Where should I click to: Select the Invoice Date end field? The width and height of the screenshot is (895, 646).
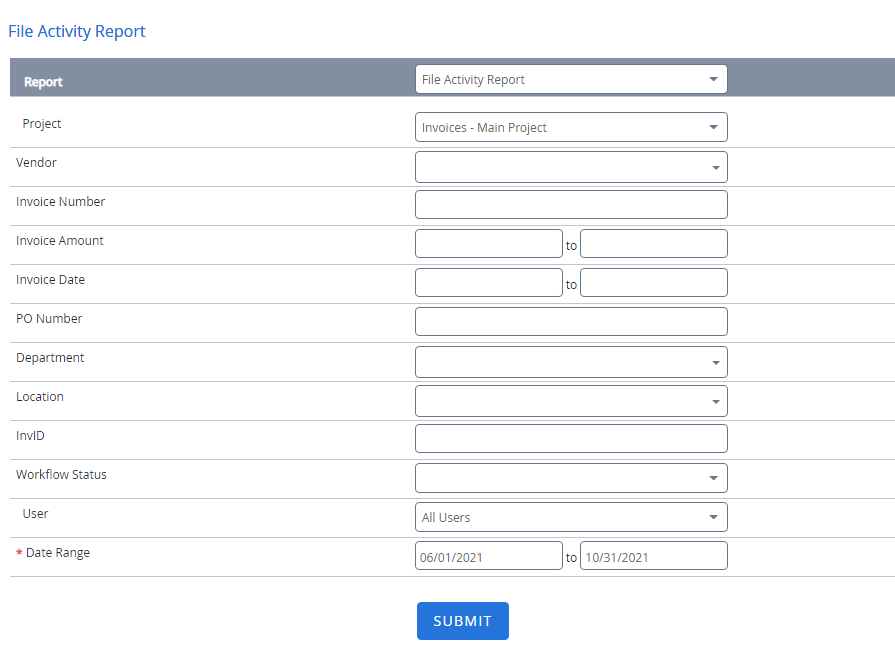(653, 283)
